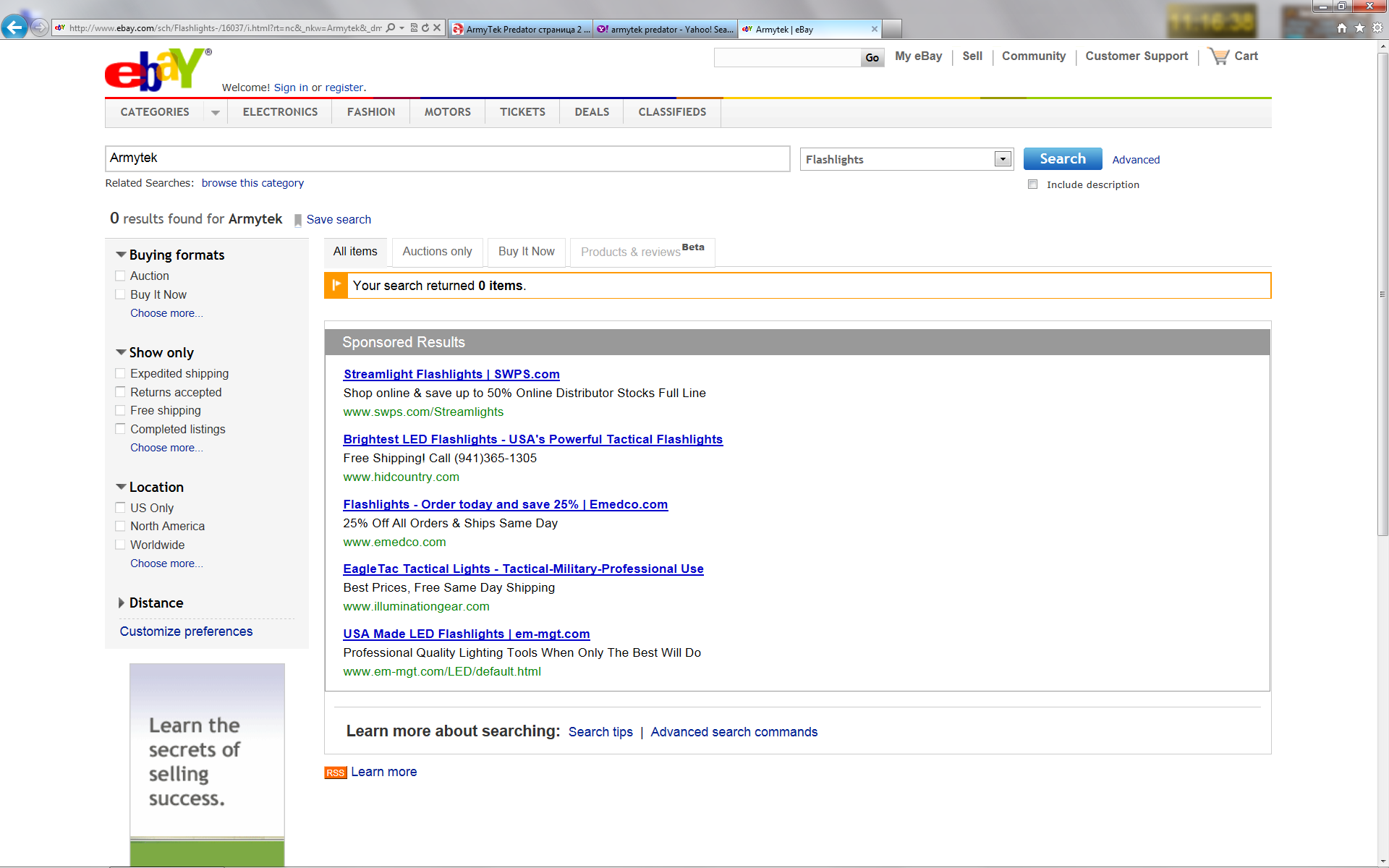The height and width of the screenshot is (868, 1389).
Task: Open the Categories dropdown arrow
Action: [215, 113]
